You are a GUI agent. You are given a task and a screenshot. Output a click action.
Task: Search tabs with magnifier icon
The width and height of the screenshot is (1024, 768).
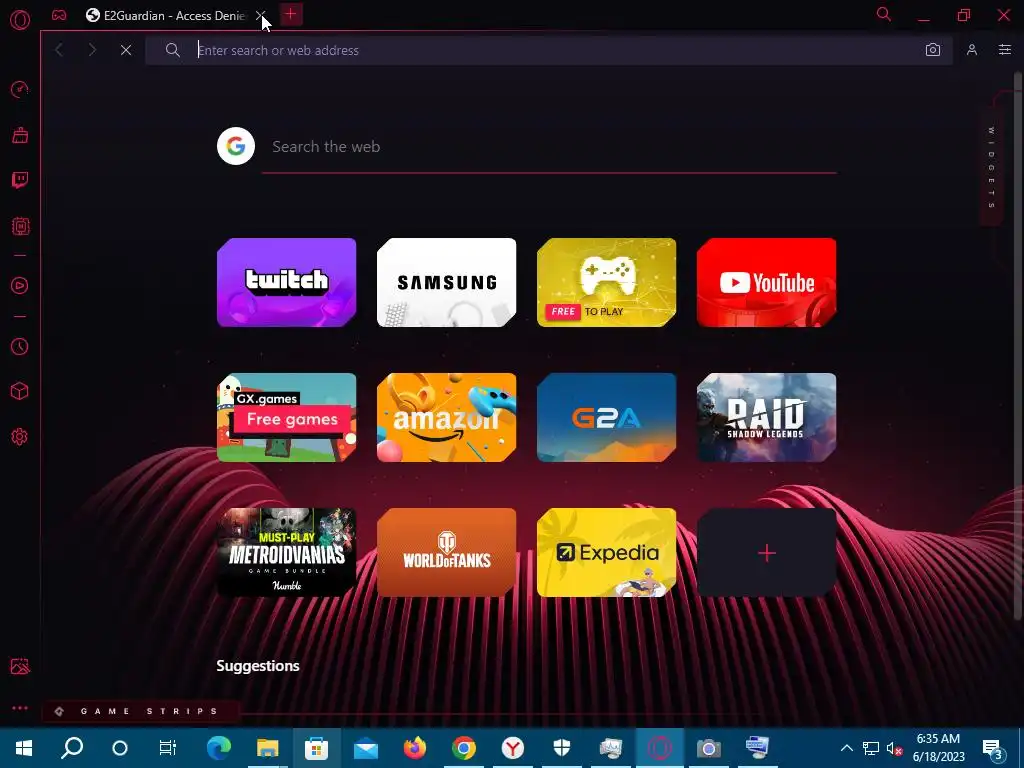[x=884, y=14]
